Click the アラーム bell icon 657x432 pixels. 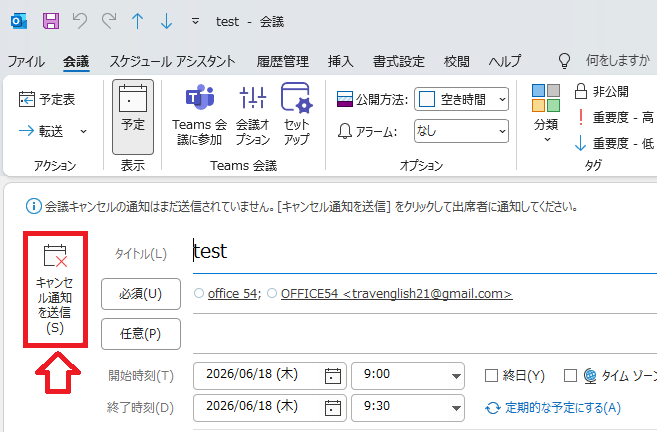coord(345,132)
